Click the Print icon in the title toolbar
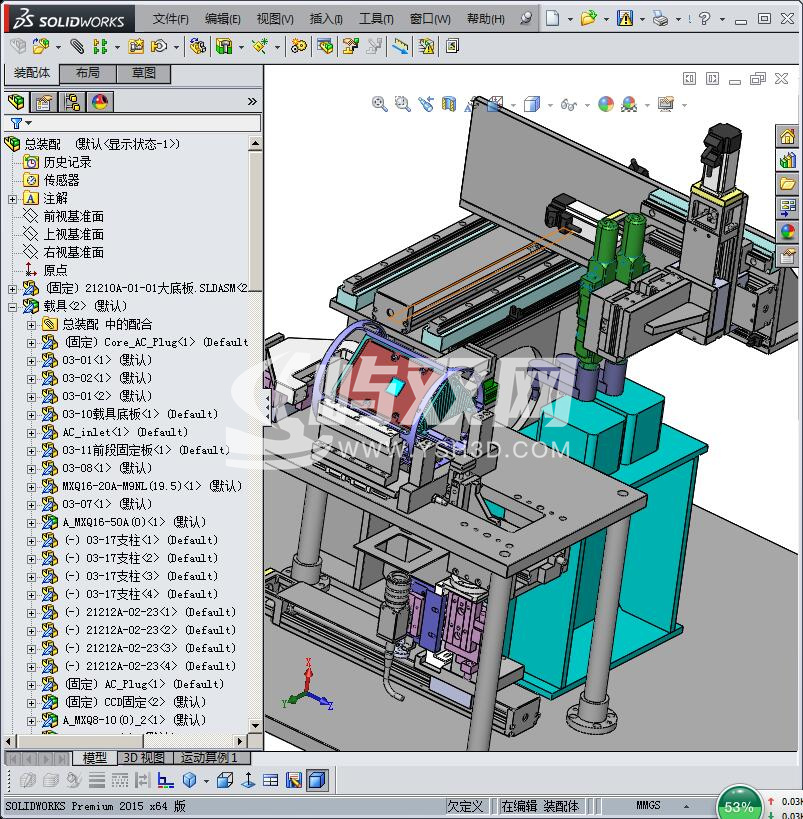The width and height of the screenshot is (803, 819). pos(660,19)
